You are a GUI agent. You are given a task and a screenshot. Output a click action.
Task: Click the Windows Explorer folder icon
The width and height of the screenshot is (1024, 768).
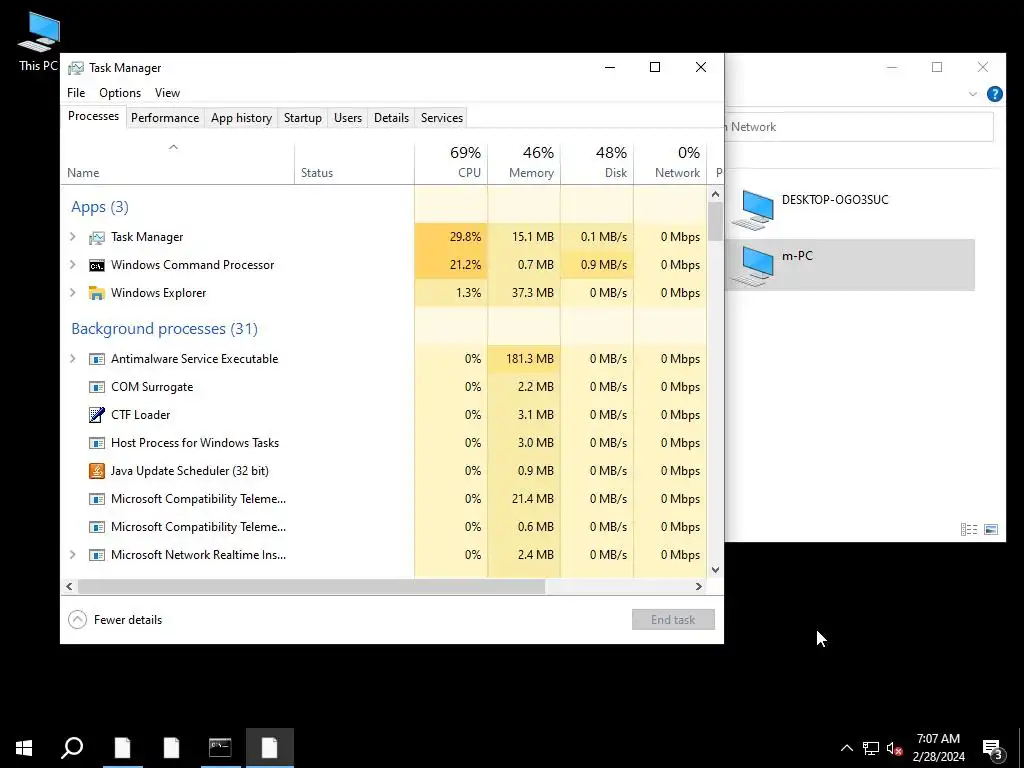tap(97, 293)
